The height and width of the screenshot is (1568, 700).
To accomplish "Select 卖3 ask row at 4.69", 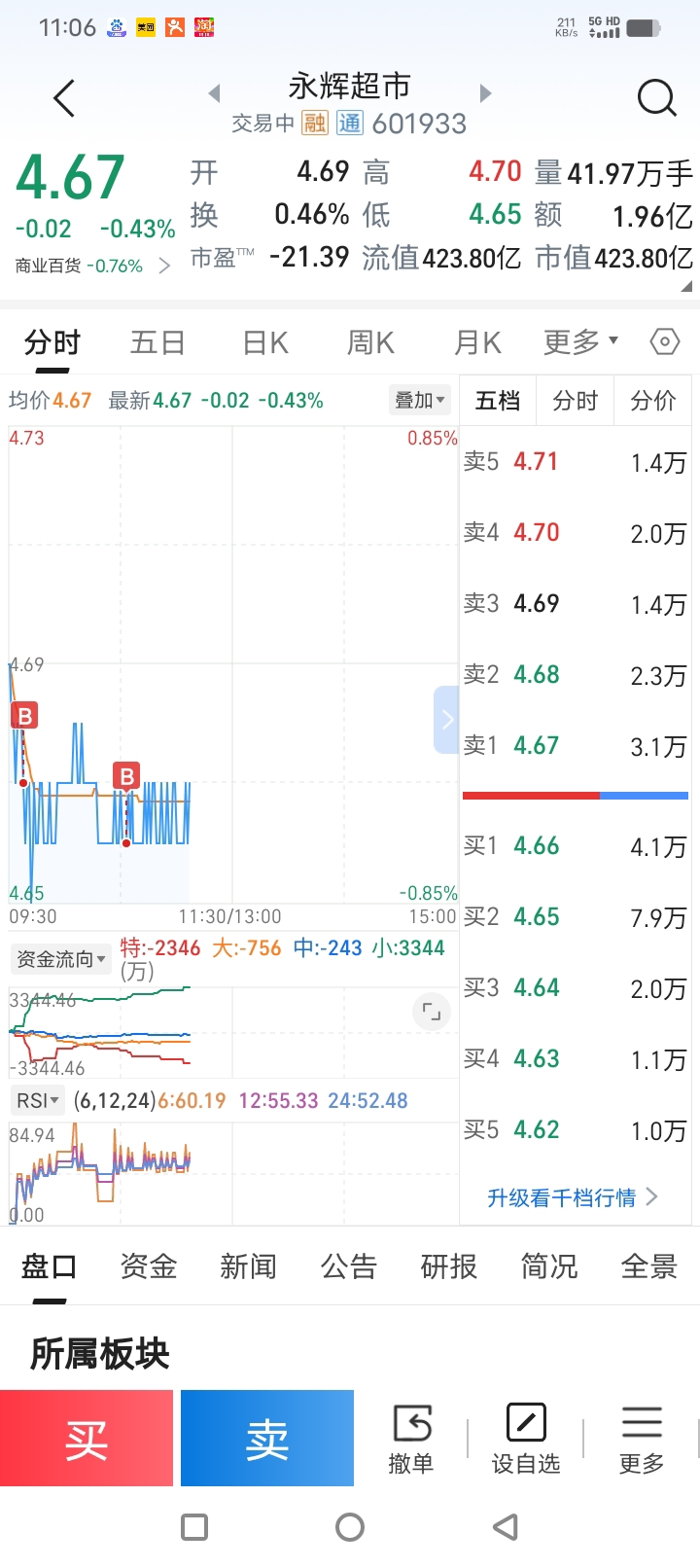I will click(576, 604).
